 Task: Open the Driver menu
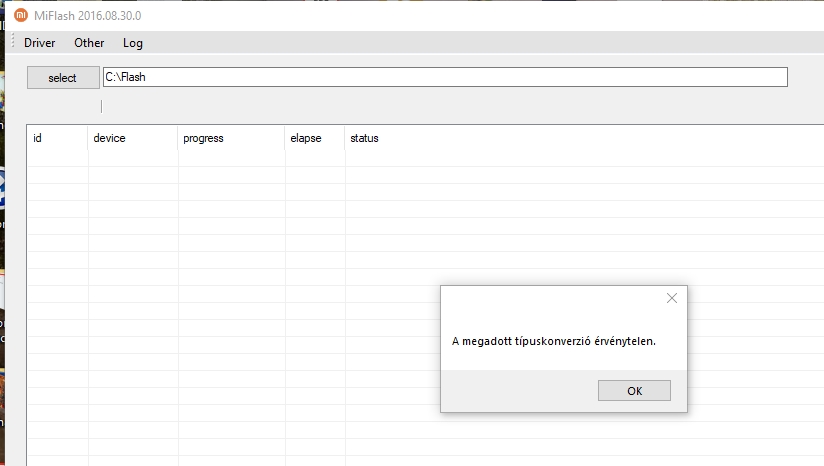(x=39, y=43)
